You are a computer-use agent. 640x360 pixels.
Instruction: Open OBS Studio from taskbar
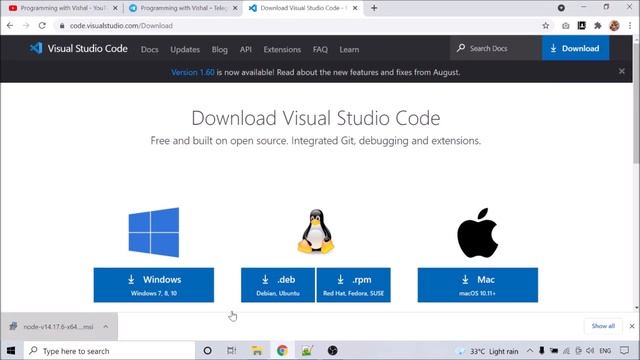(333, 351)
